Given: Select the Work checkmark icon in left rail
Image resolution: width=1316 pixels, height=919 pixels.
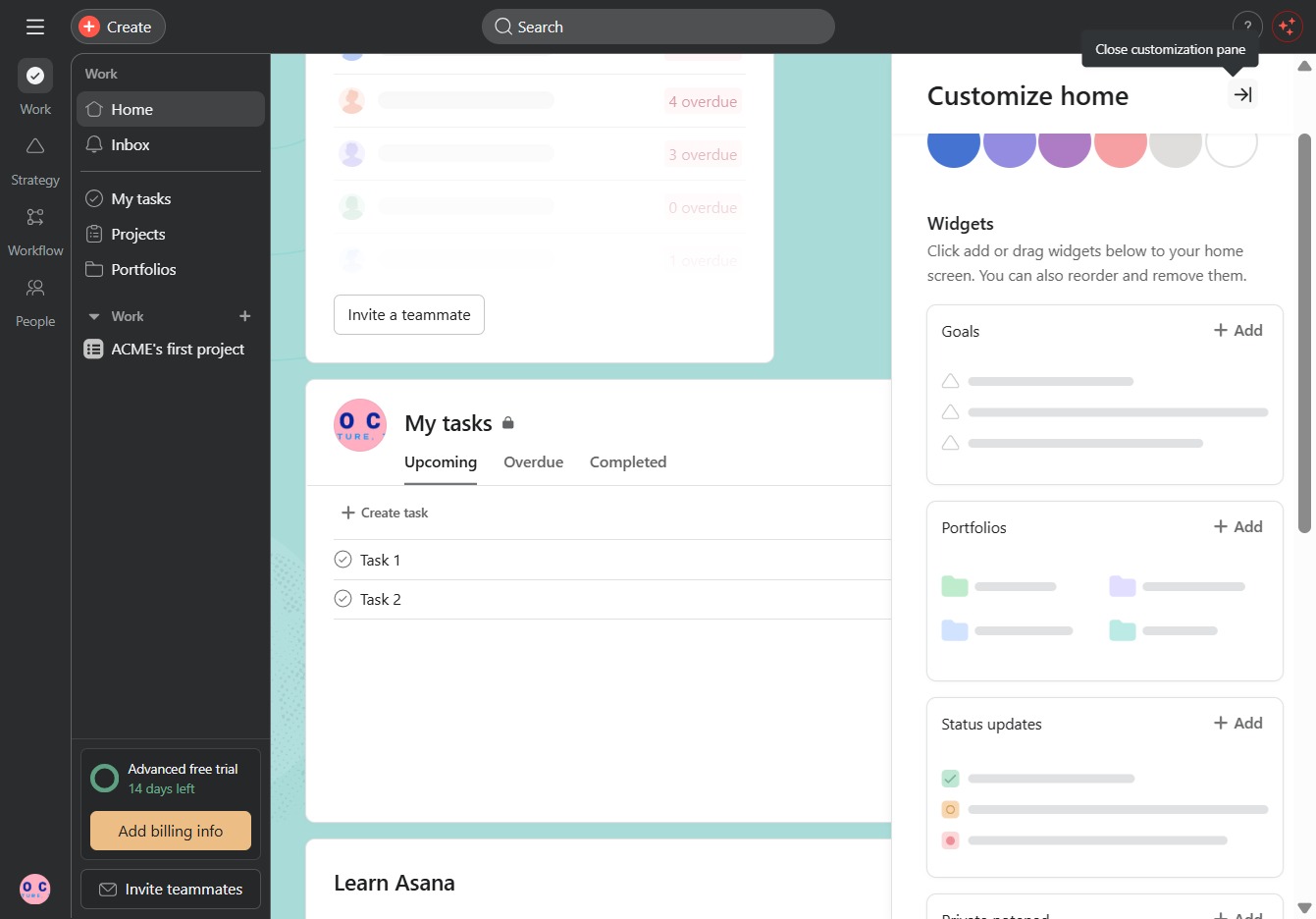Looking at the screenshot, I should pyautogui.click(x=35, y=76).
